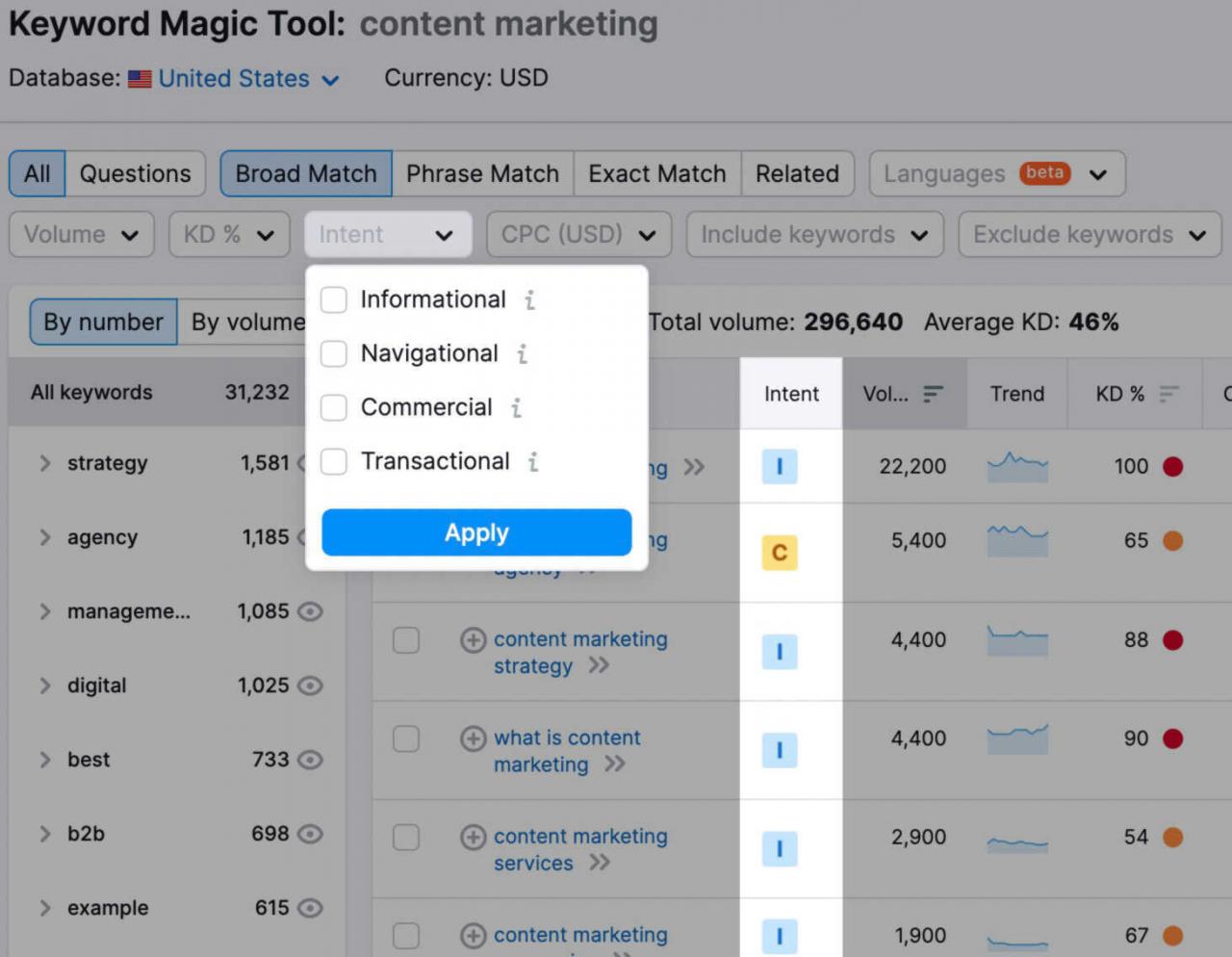Select the Questions tab
Viewport: 1232px width, 957px height.
pyautogui.click(x=136, y=173)
